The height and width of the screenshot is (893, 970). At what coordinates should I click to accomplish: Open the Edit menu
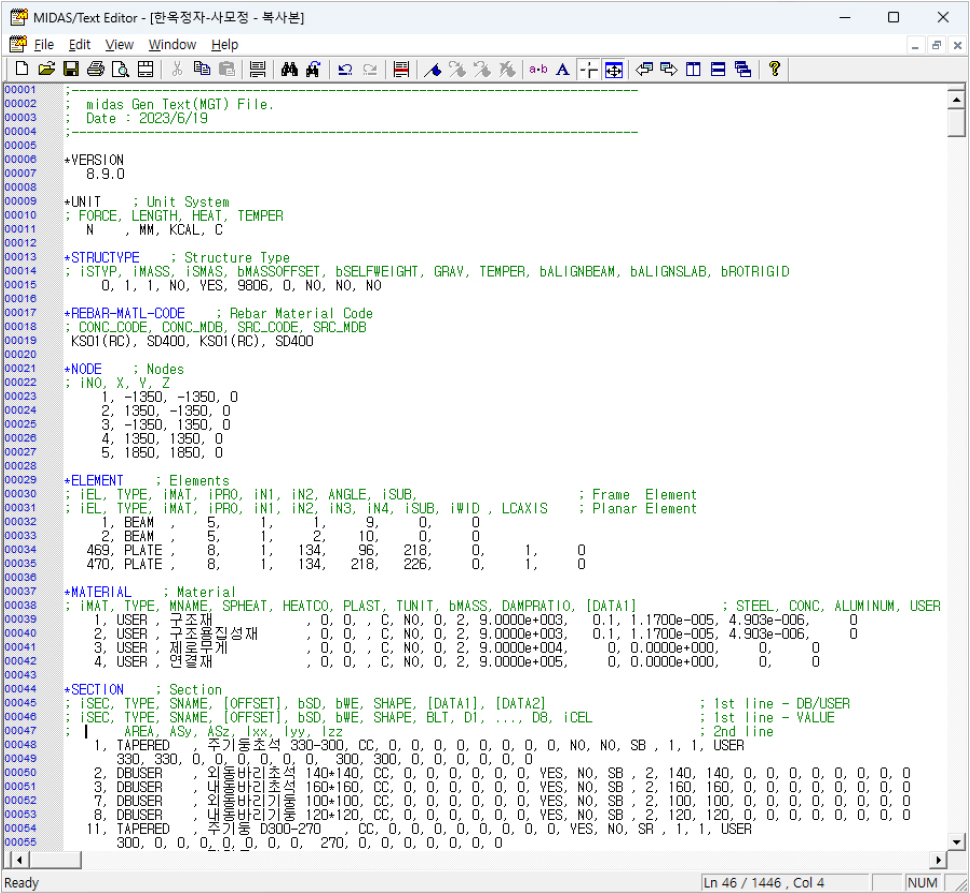pos(80,44)
